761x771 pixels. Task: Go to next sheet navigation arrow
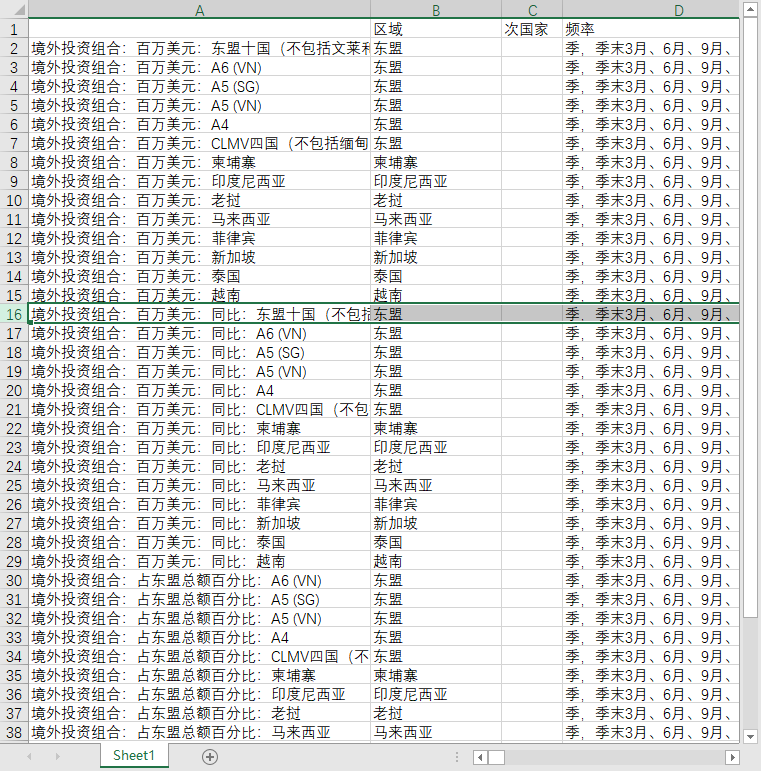tap(58, 757)
